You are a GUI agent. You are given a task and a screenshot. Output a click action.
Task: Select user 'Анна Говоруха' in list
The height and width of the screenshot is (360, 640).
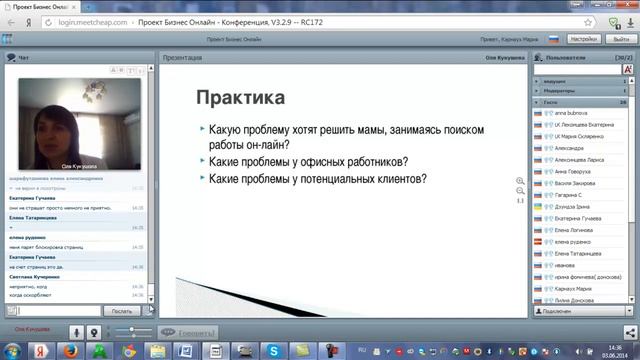580,172
